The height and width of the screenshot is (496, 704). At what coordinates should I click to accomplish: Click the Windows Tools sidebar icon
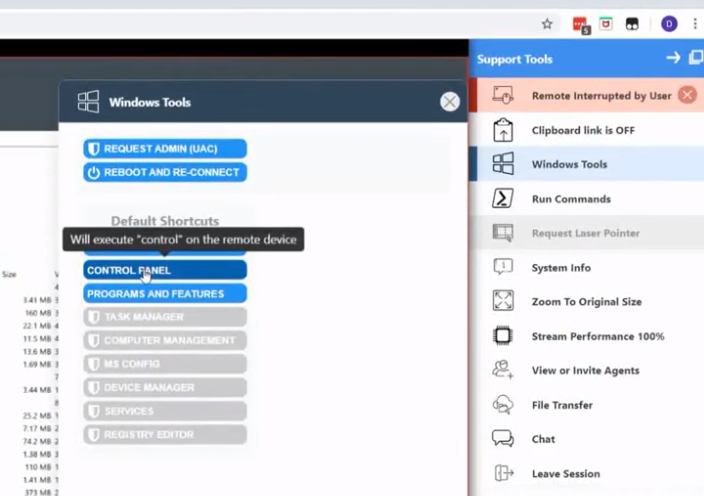pyautogui.click(x=503, y=164)
